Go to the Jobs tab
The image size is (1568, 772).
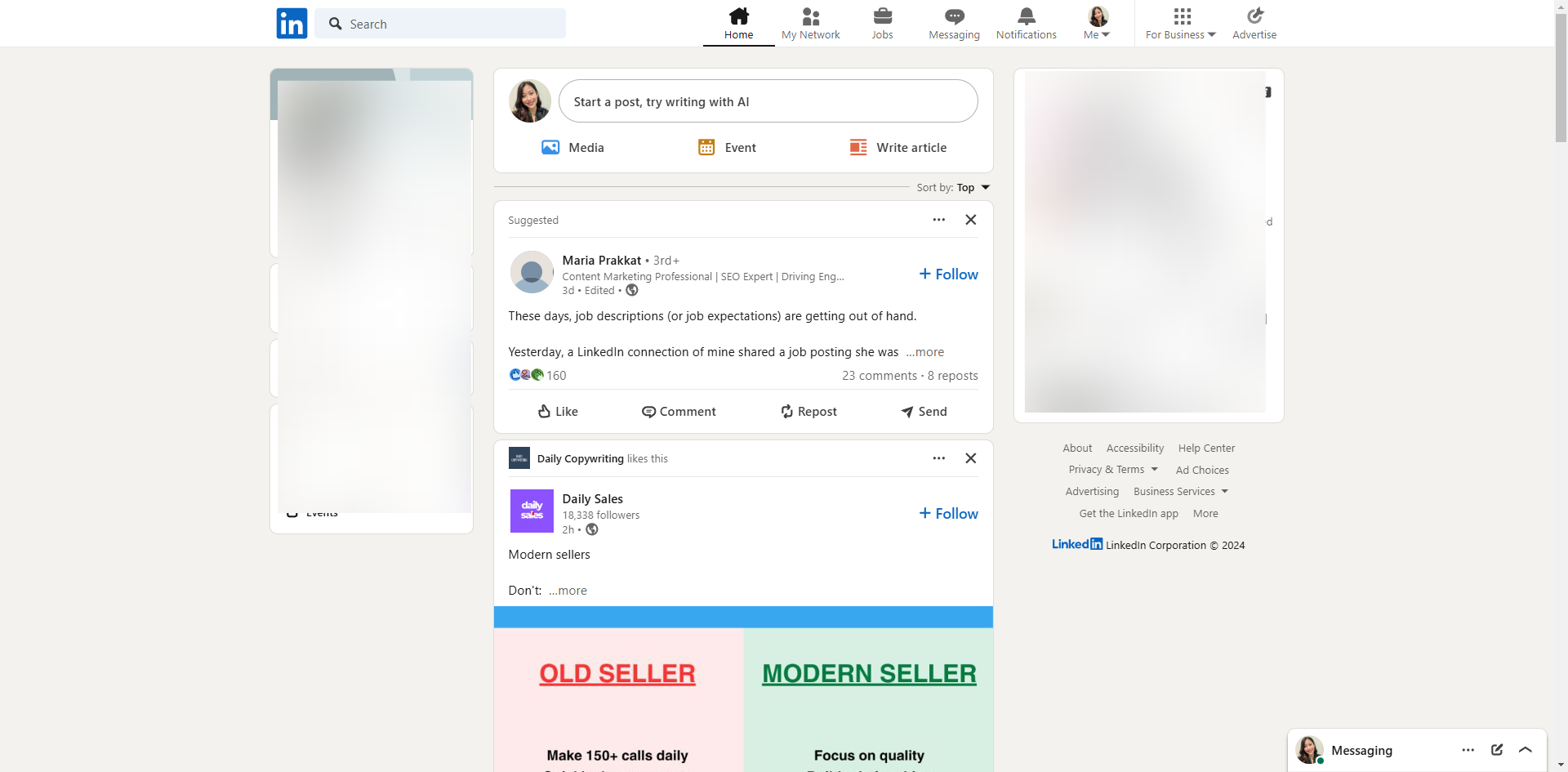tap(882, 24)
